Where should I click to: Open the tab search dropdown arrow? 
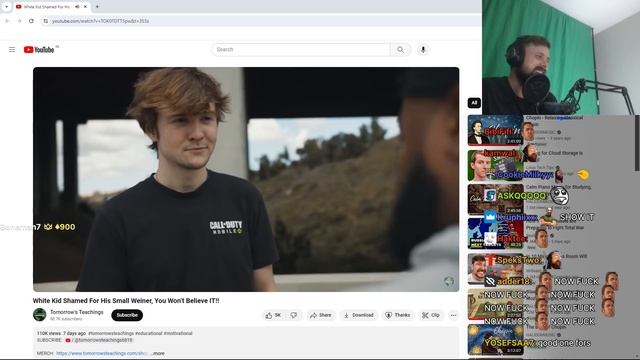point(6,7)
